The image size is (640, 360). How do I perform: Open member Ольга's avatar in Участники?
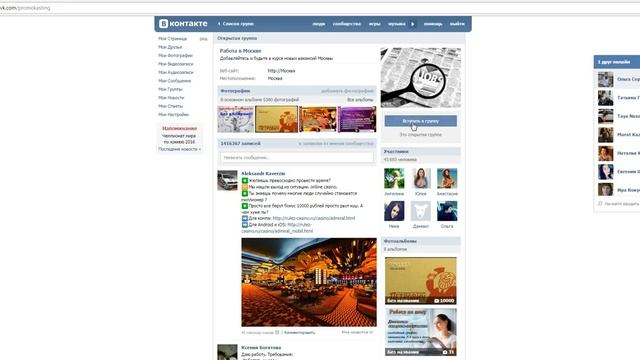pos(447,211)
